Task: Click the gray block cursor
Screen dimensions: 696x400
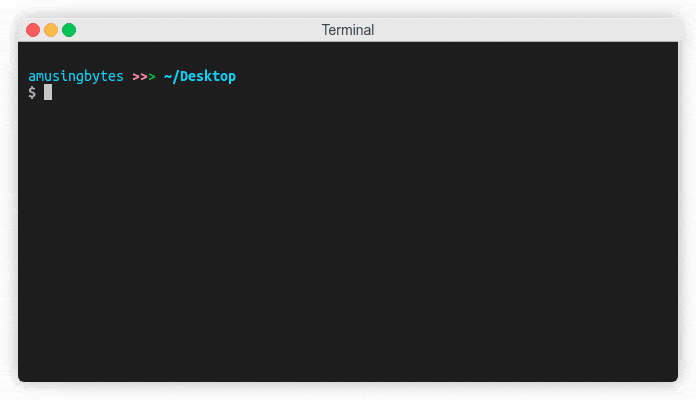Action: click(x=48, y=92)
